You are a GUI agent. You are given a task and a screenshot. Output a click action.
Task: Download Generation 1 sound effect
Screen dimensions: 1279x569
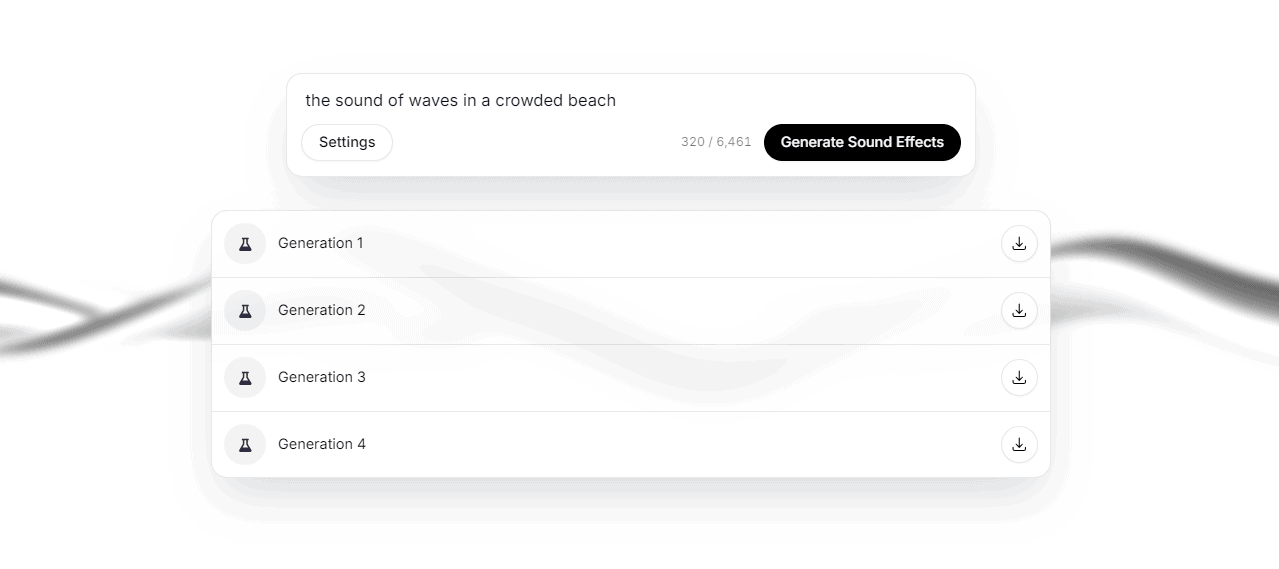(1019, 243)
